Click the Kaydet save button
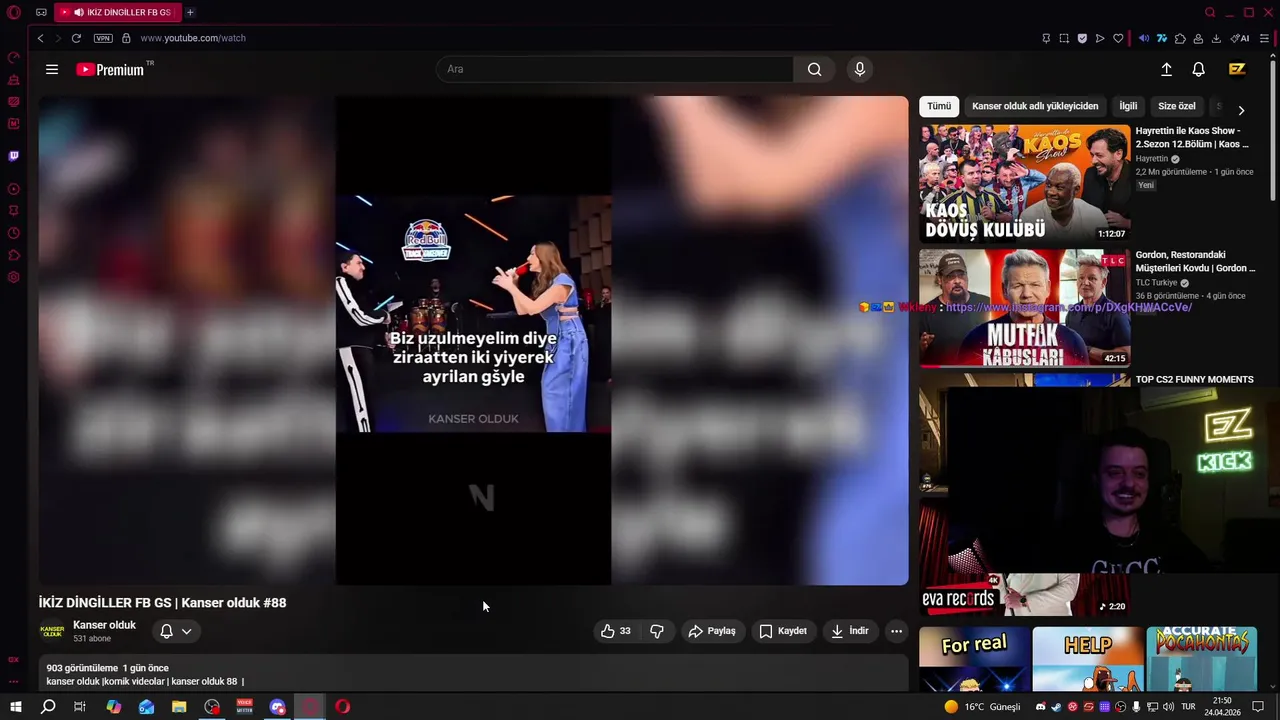The image size is (1280, 720). (x=783, y=631)
